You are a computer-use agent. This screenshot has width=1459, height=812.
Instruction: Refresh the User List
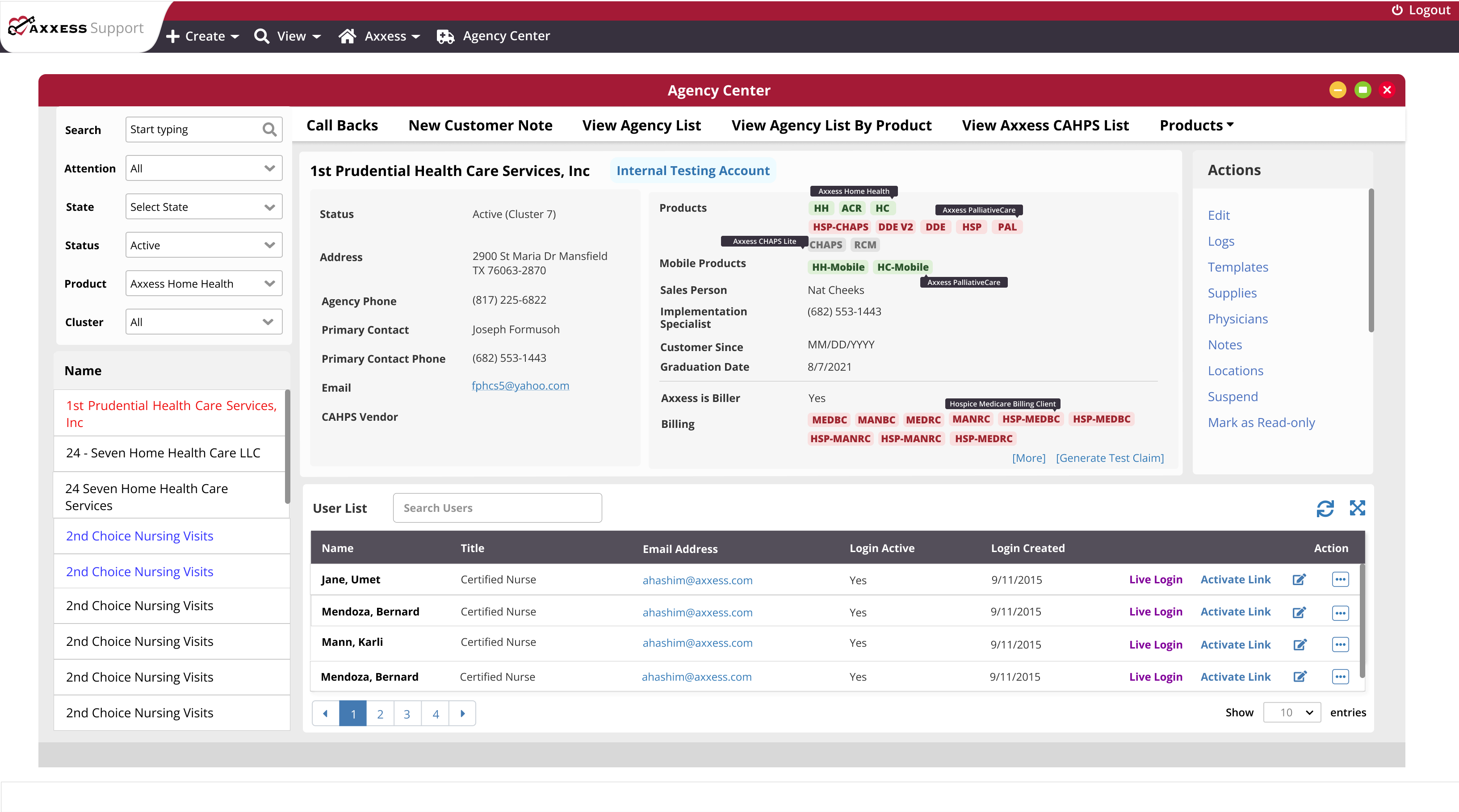point(1325,508)
